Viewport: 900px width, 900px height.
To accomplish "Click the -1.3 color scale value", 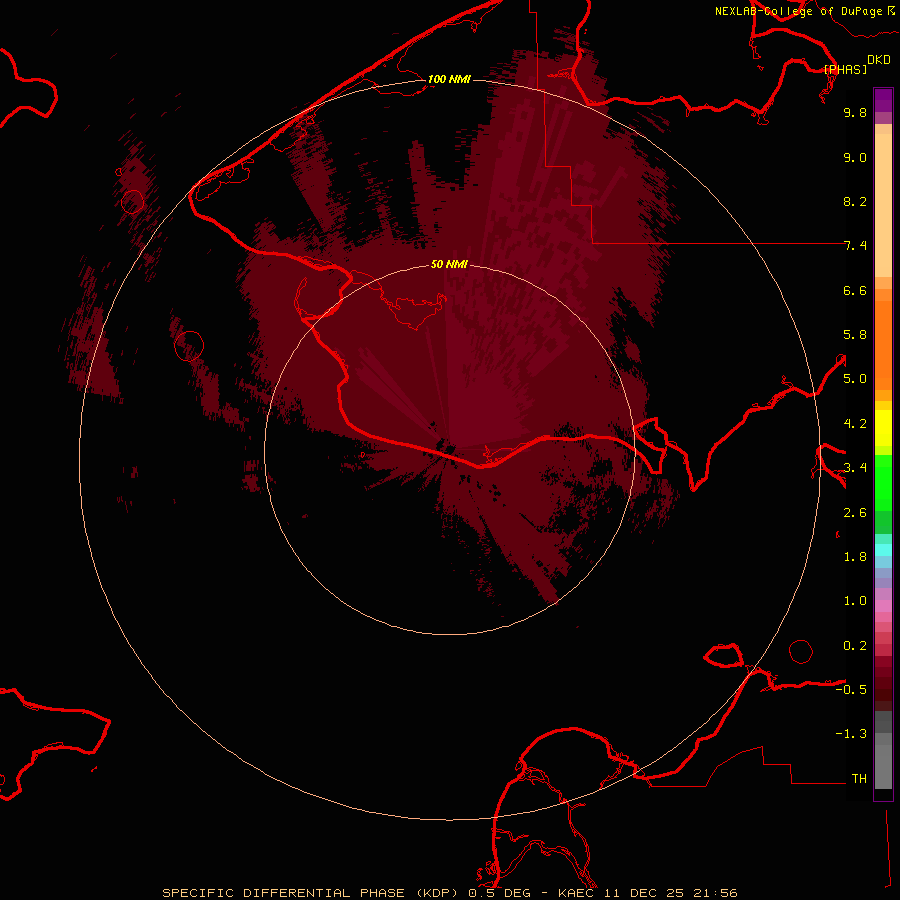I will click(x=851, y=734).
